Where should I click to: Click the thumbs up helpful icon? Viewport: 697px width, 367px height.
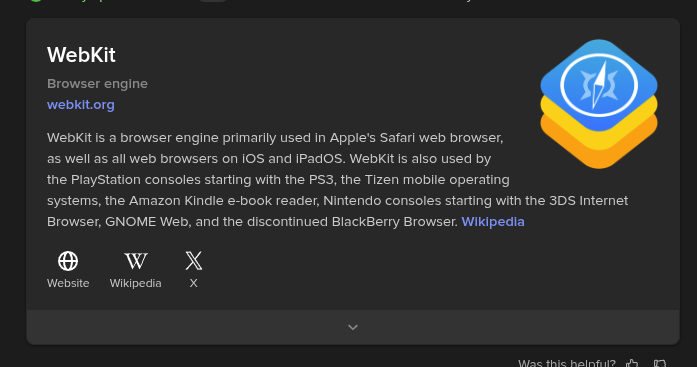point(632,364)
